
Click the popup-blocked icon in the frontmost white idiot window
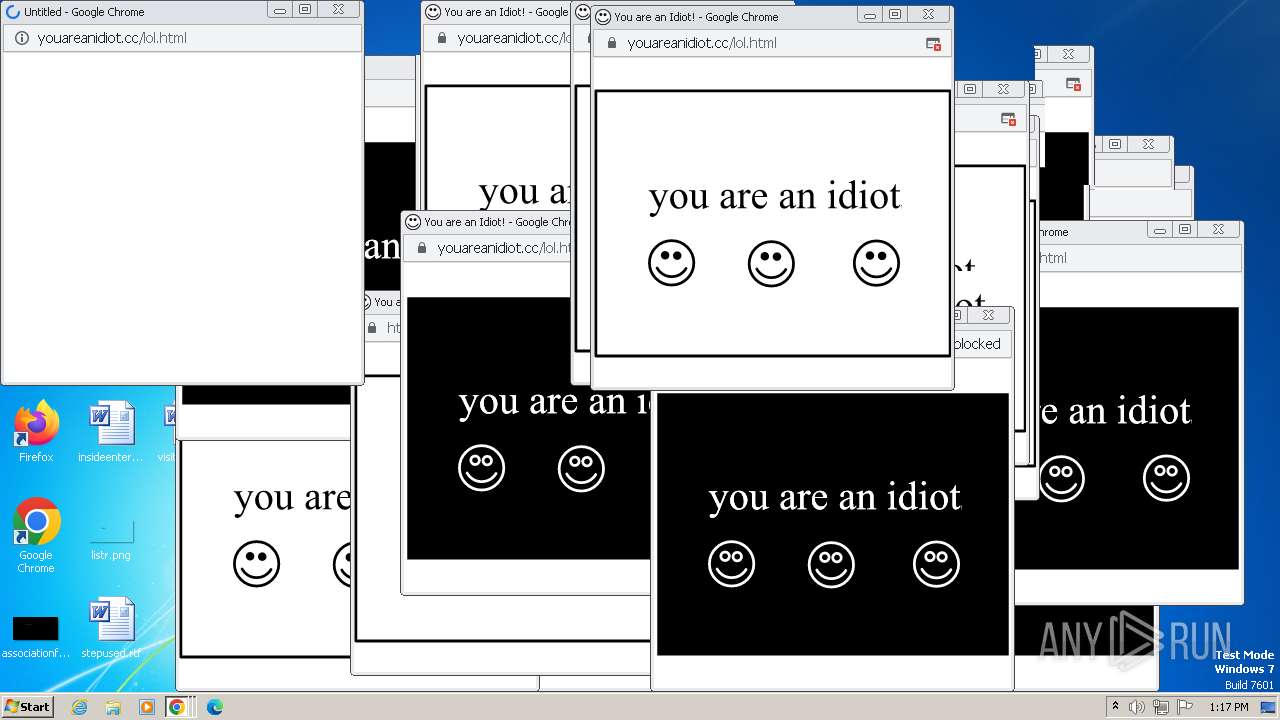933,43
